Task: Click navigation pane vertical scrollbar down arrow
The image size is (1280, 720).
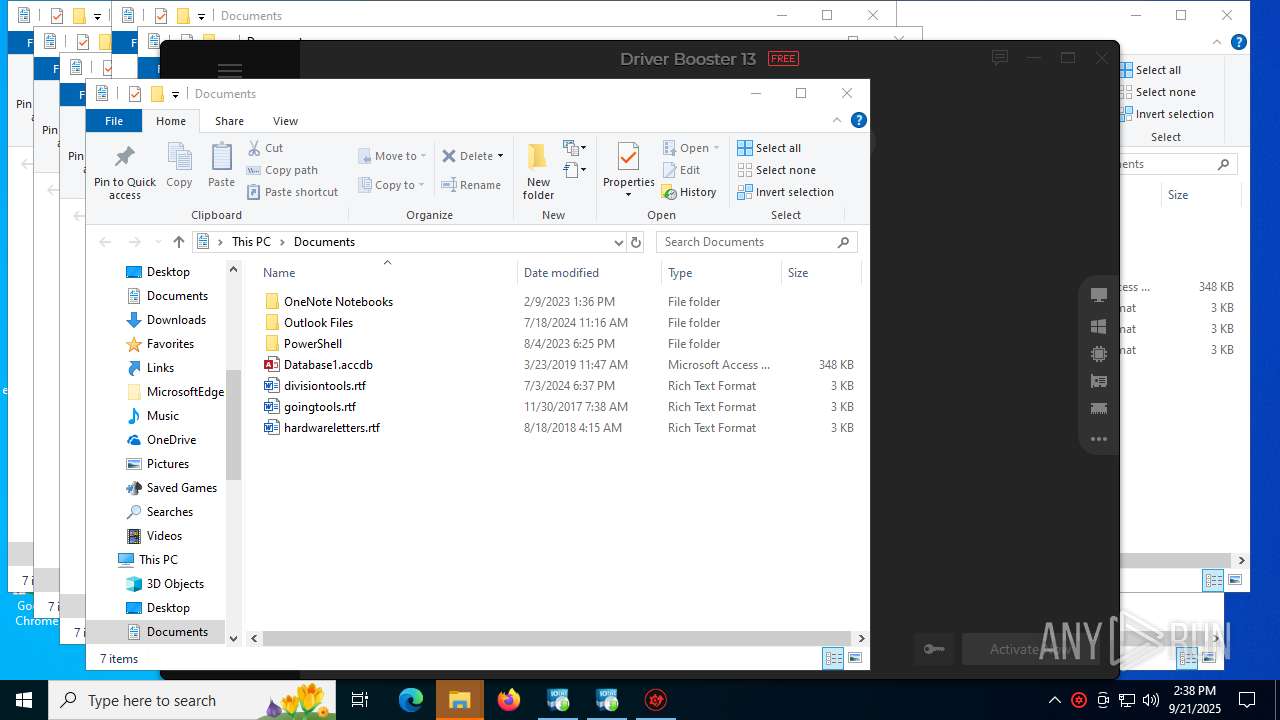Action: pos(233,638)
